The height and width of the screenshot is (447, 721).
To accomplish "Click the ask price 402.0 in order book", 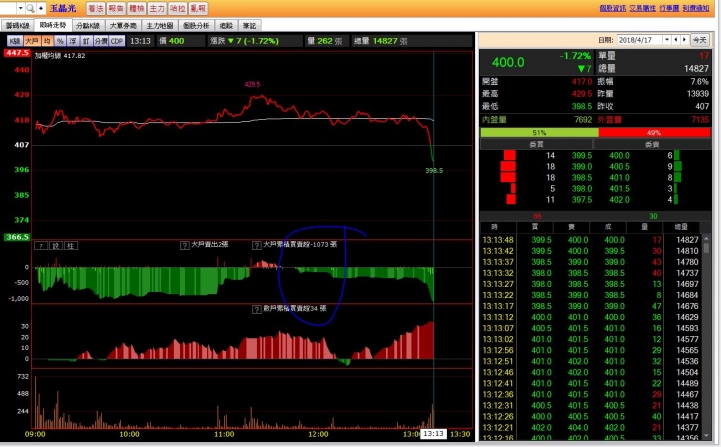I will [619, 200].
